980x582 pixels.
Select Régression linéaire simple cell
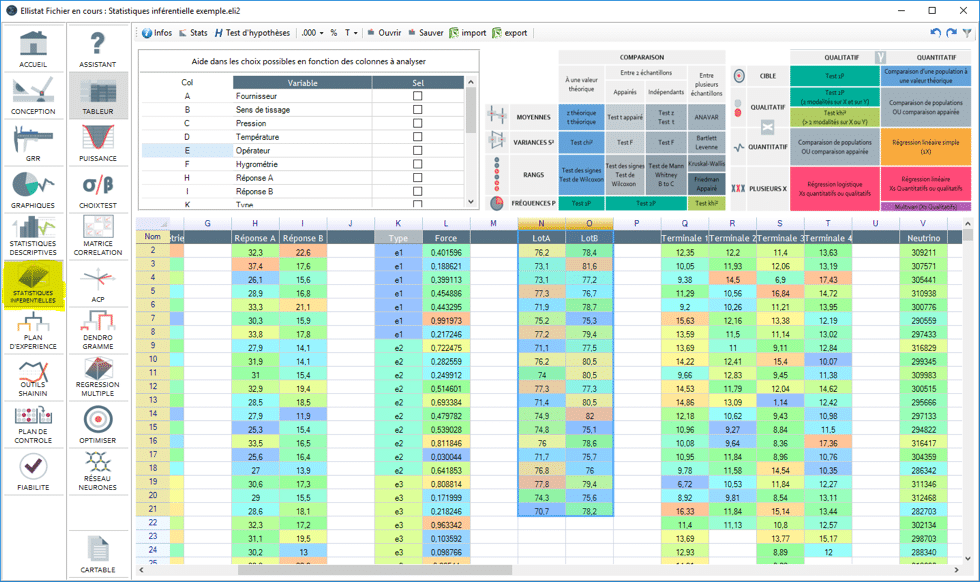coord(926,147)
